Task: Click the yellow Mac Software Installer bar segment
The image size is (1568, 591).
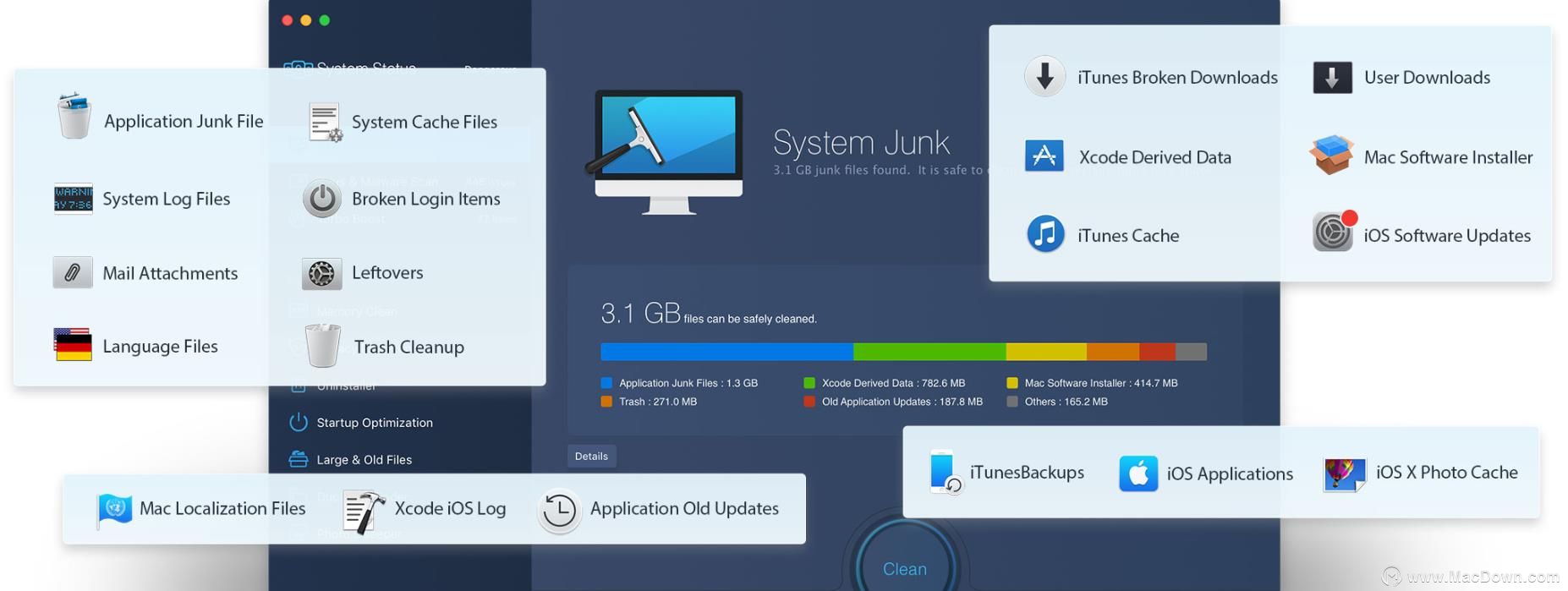Action: (x=1046, y=352)
